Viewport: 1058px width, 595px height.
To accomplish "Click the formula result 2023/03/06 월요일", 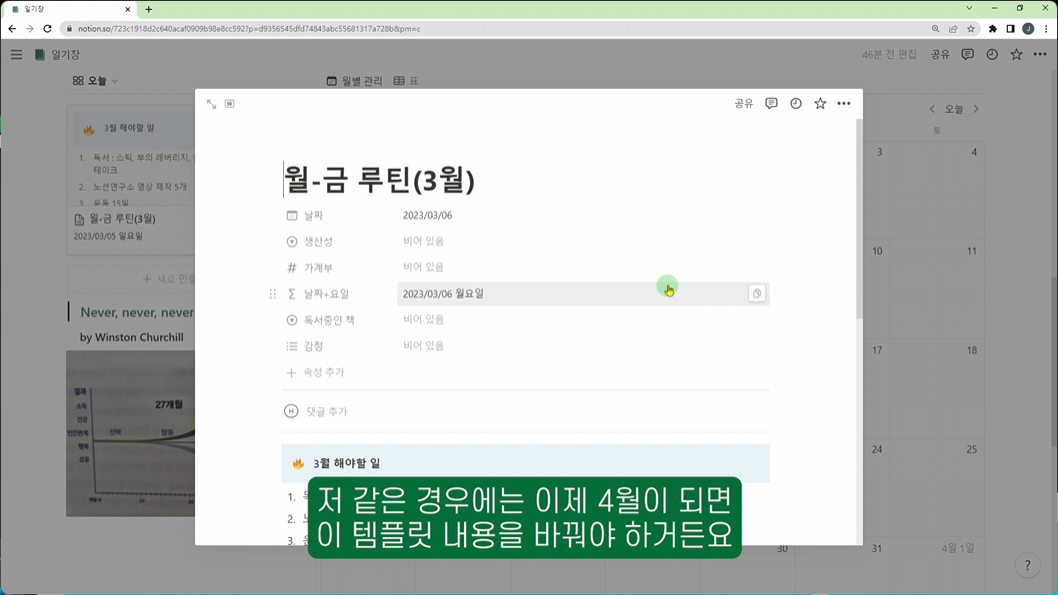I will point(443,293).
